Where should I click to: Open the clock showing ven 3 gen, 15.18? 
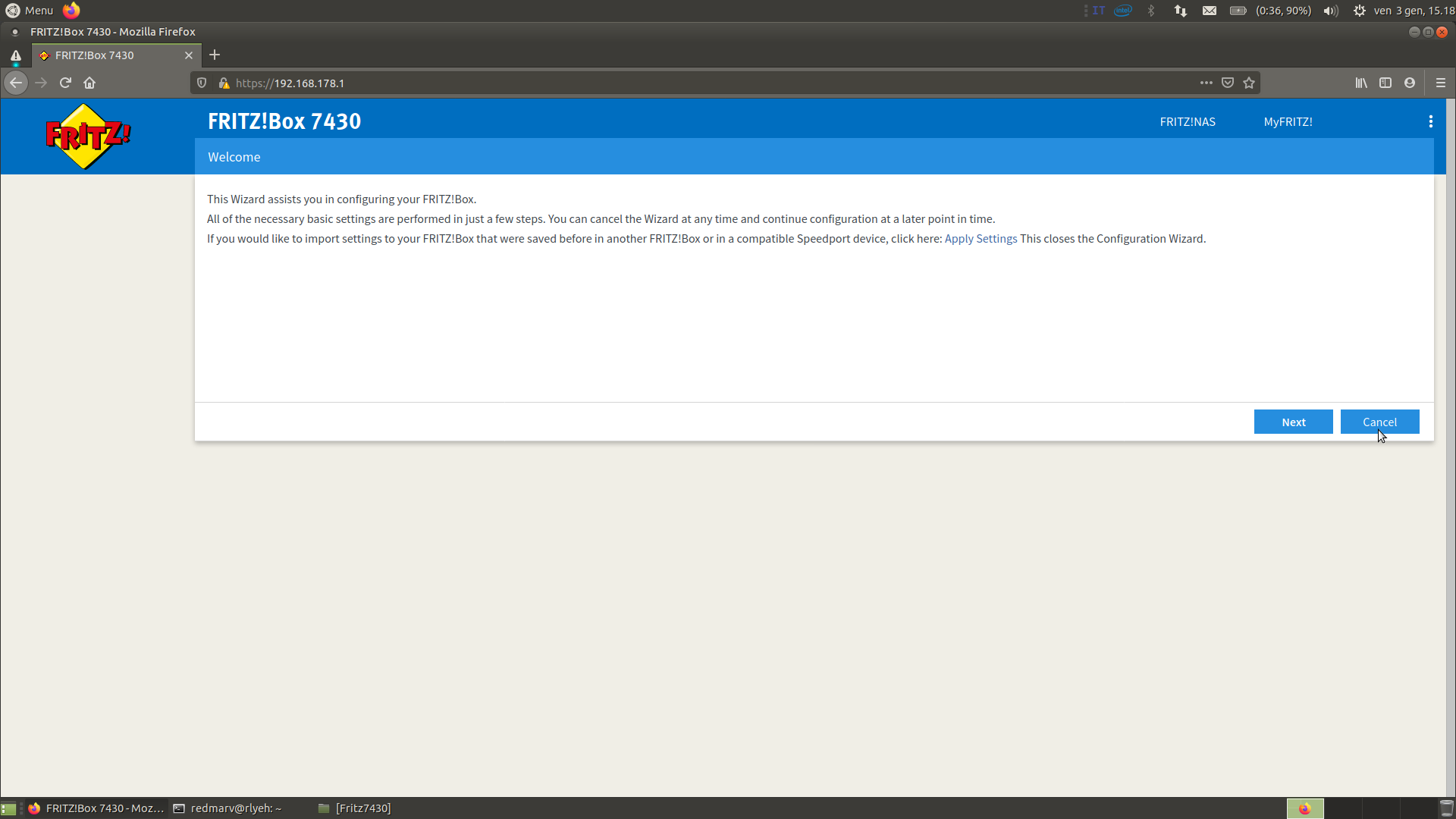[x=1414, y=11]
